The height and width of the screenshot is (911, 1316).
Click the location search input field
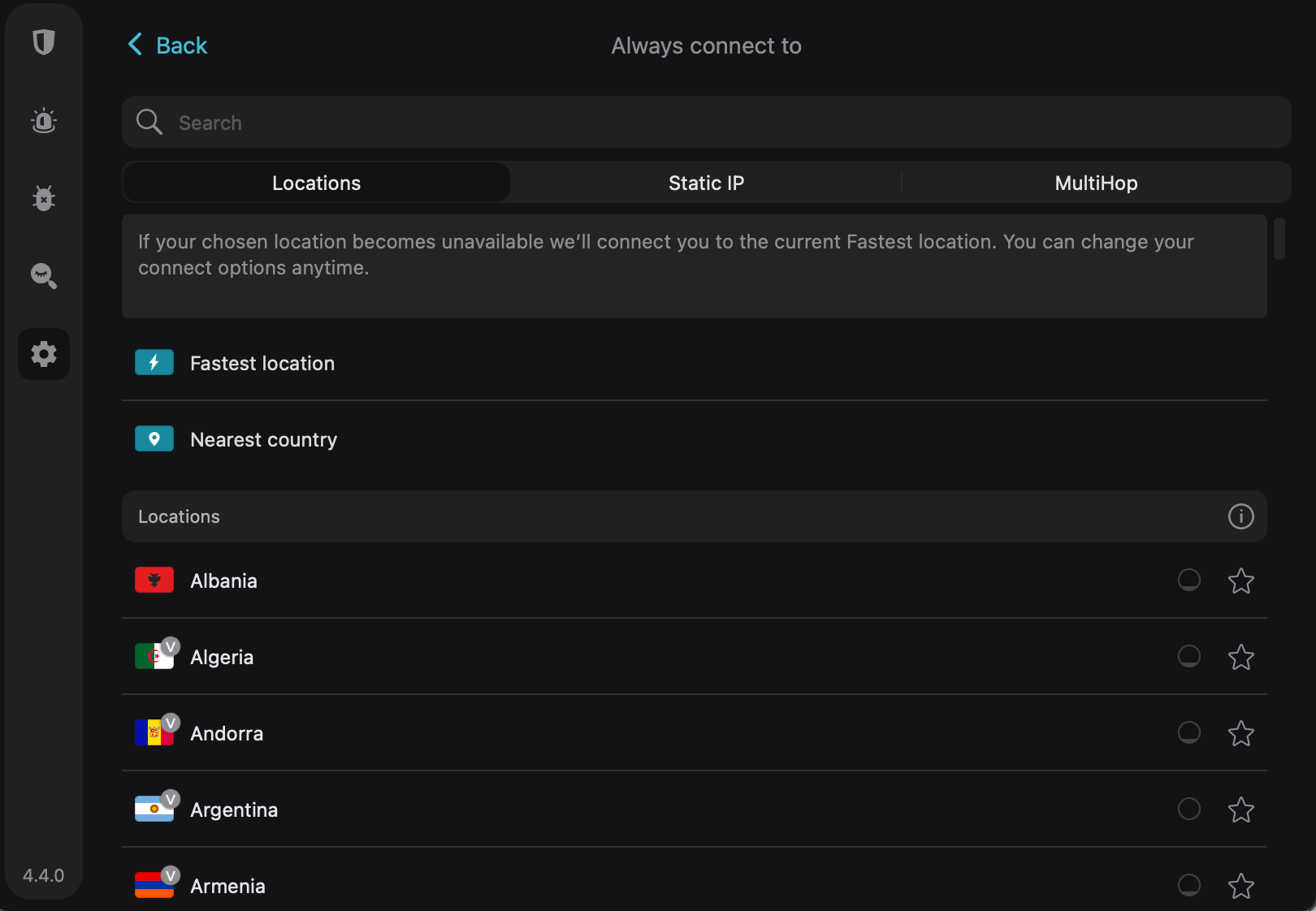coord(569,122)
